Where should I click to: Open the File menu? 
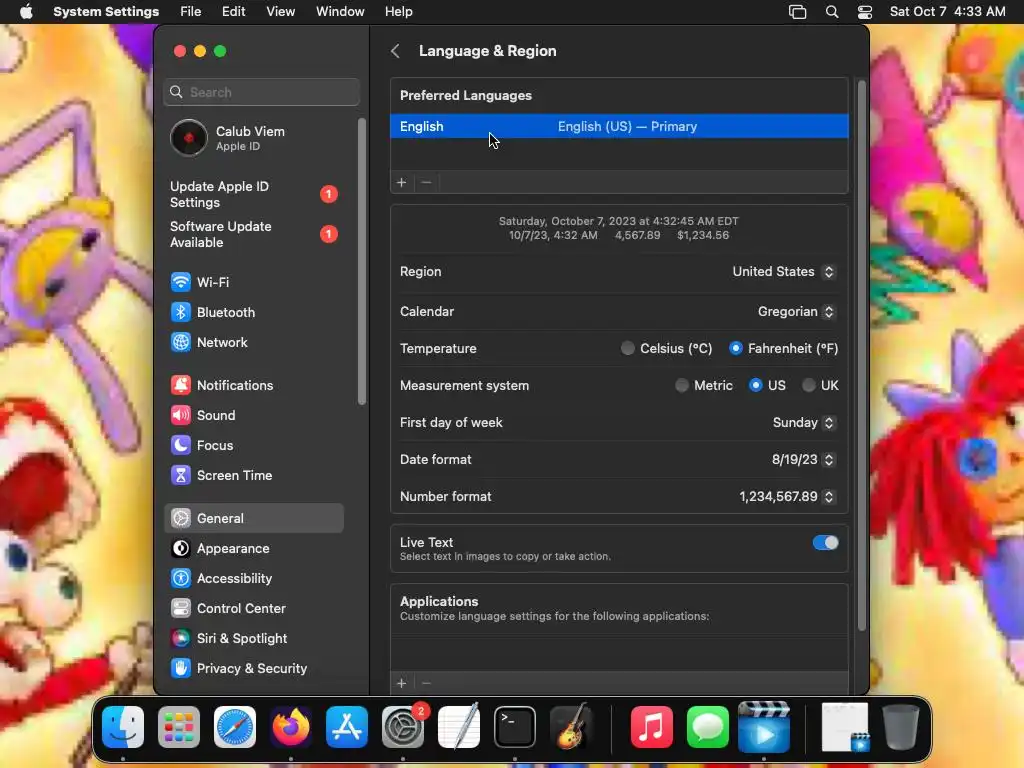[x=191, y=12]
